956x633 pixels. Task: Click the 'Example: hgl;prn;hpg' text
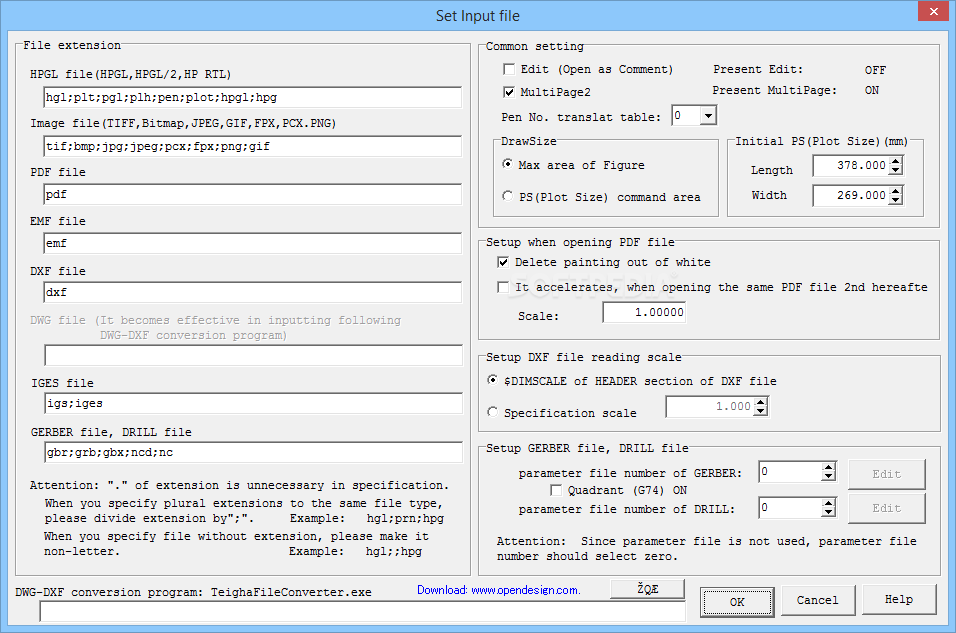[366, 518]
